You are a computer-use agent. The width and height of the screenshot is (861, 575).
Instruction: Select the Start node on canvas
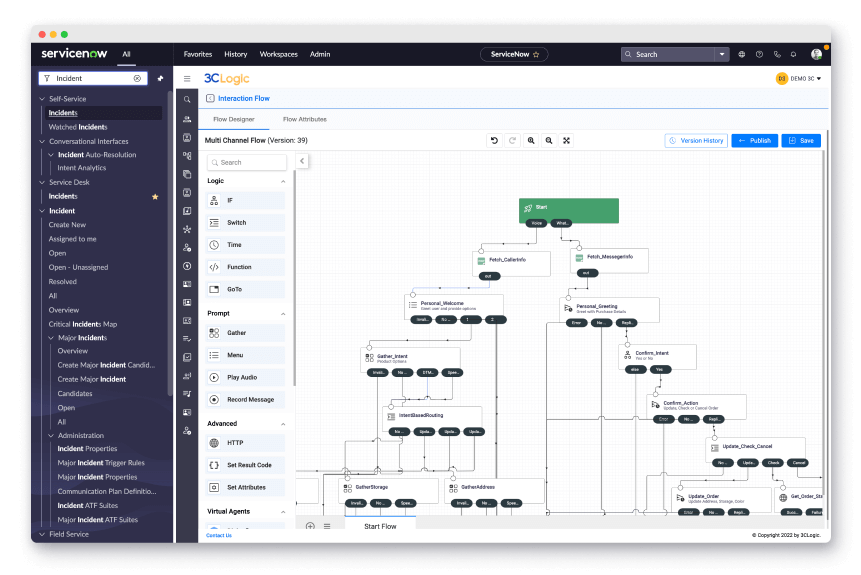click(x=569, y=211)
